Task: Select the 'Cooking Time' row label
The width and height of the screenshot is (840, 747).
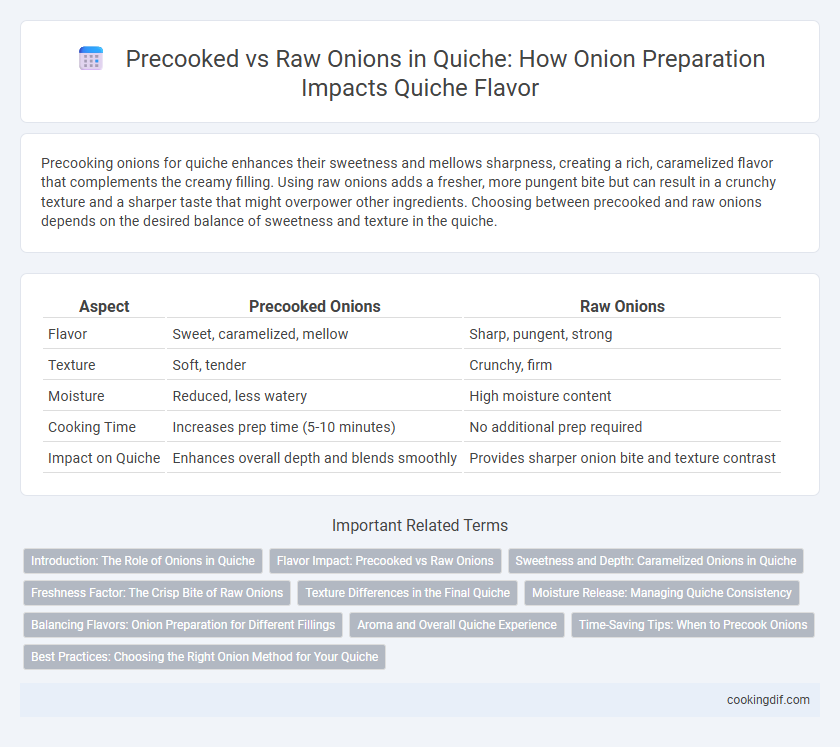Action: (x=92, y=427)
